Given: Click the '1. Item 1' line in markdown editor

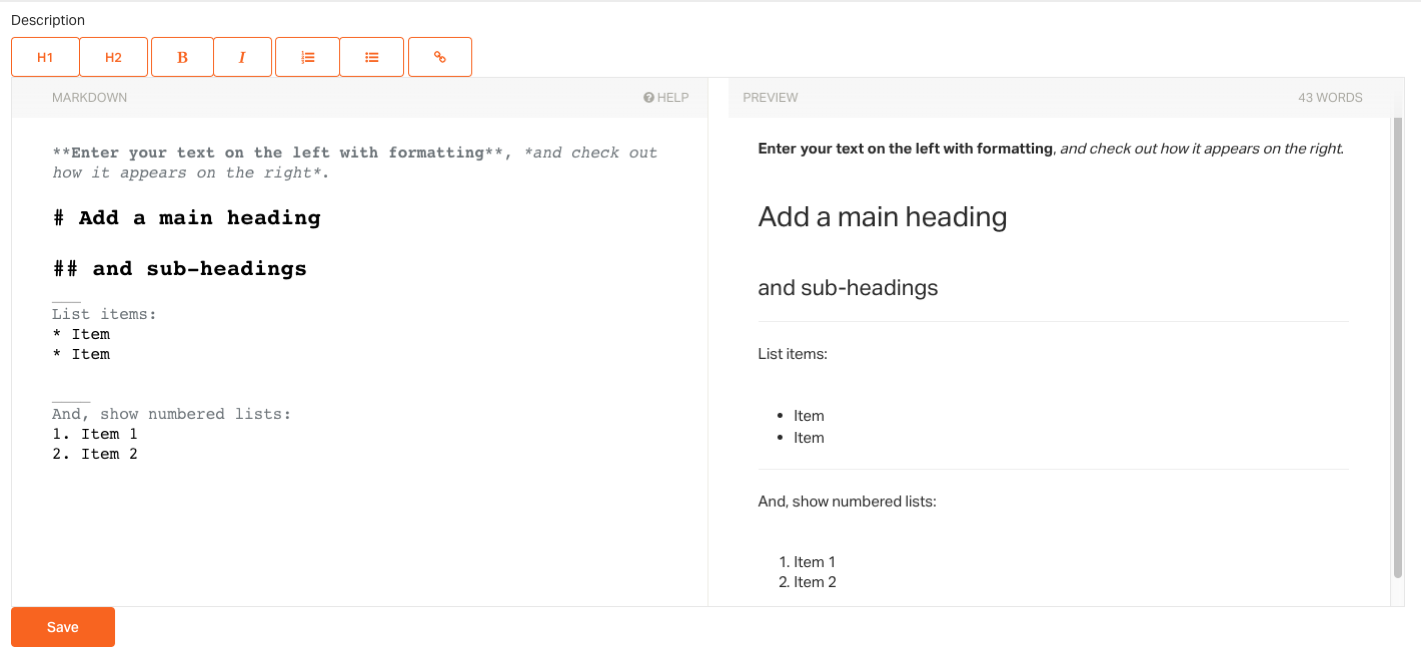Looking at the screenshot, I should coord(95,434).
